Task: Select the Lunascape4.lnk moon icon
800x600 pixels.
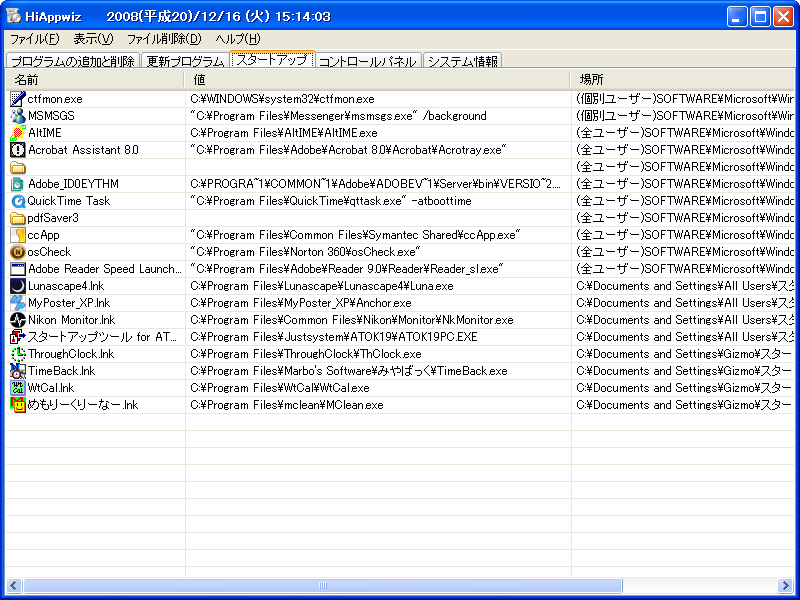Action: point(18,286)
